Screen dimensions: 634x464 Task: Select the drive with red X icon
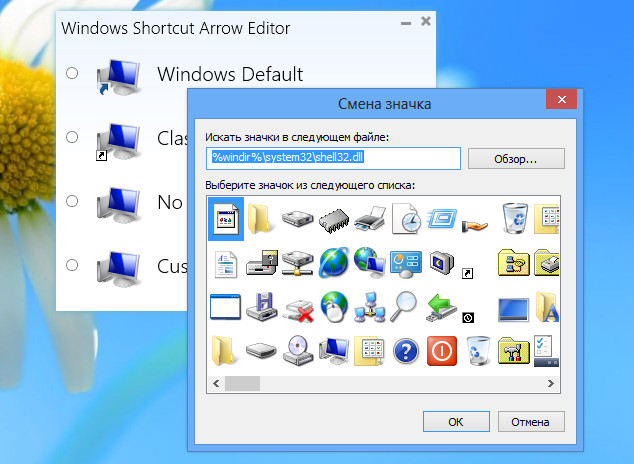(298, 310)
